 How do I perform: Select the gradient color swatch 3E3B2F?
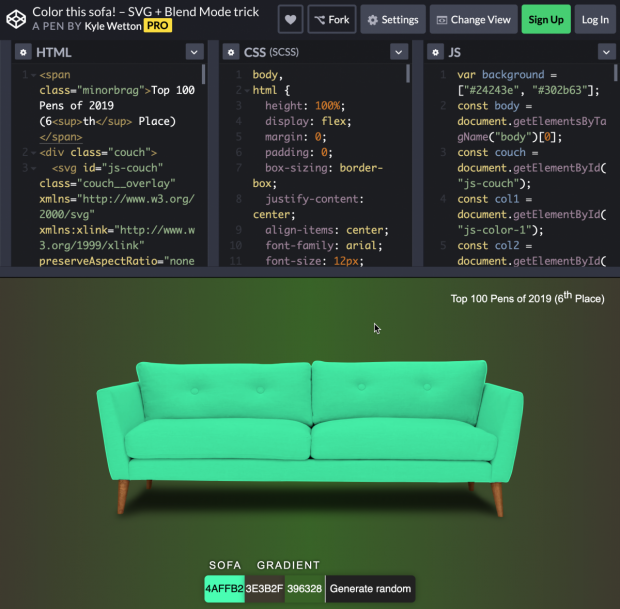(x=265, y=589)
